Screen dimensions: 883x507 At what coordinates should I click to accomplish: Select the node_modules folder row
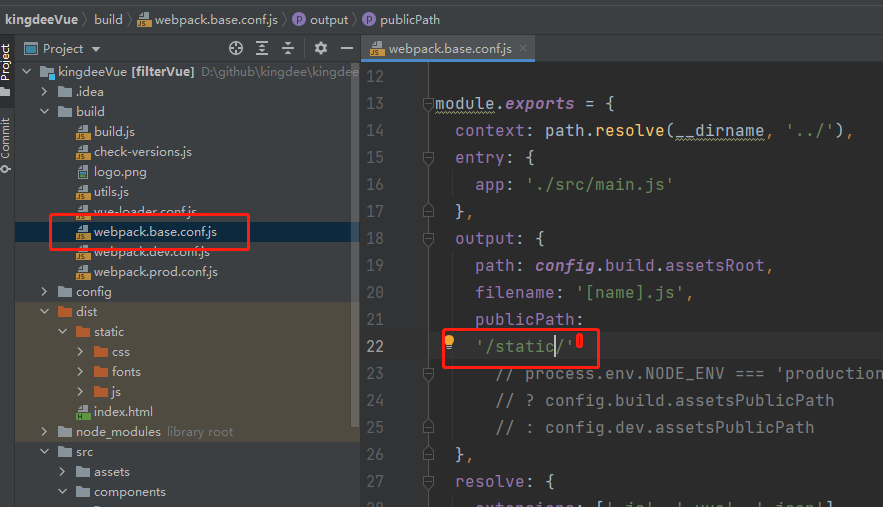[x=187, y=432]
